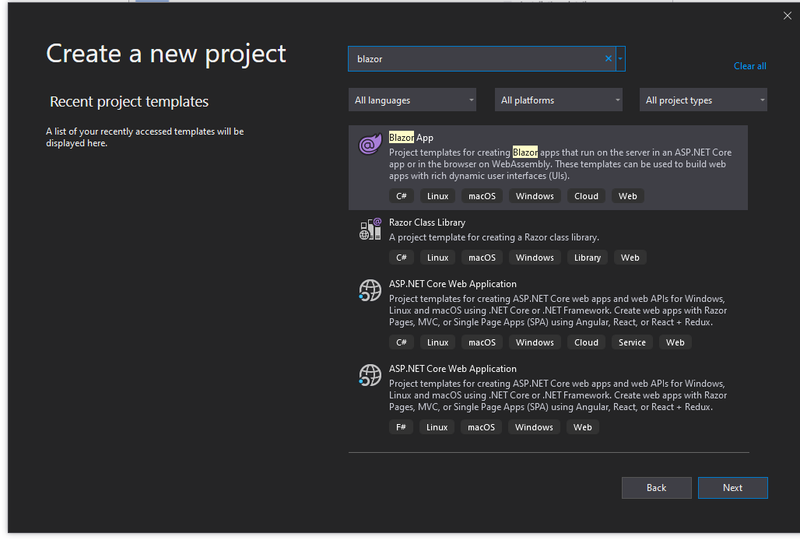Close the Create a new project dialog

point(787,16)
